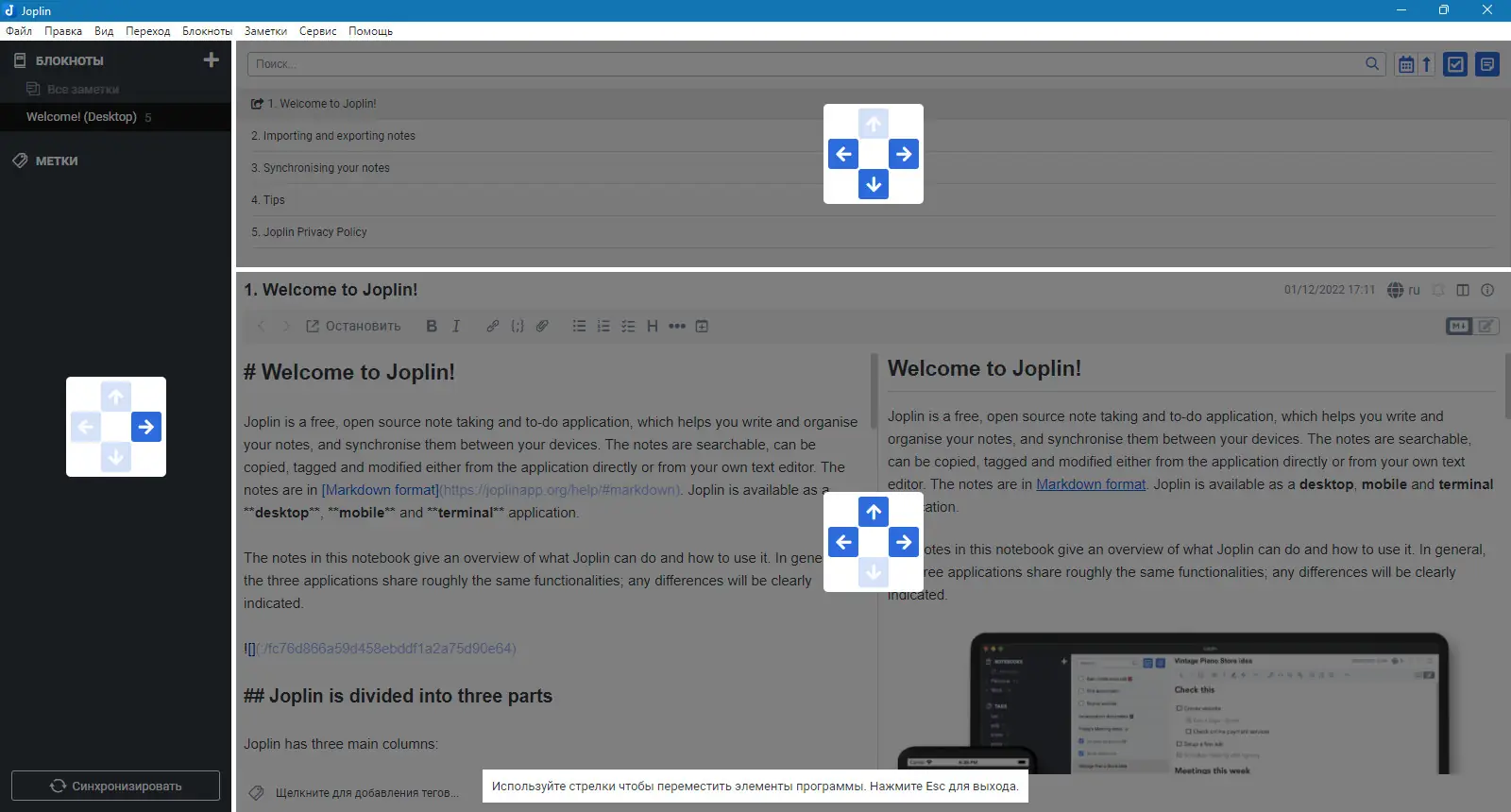Create a new note with the note button
Image resolution: width=1511 pixels, height=812 pixels.
tap(1487, 64)
